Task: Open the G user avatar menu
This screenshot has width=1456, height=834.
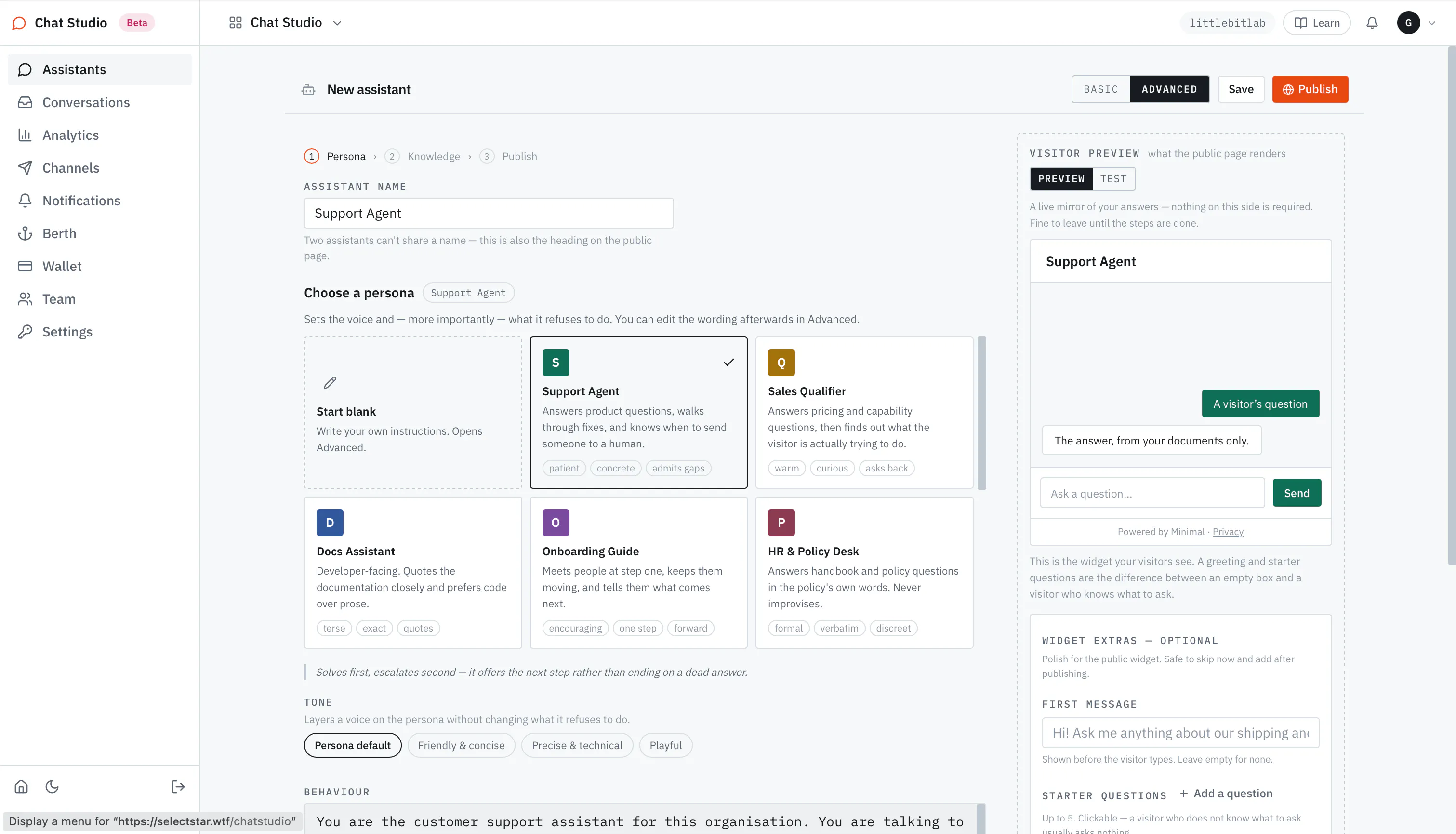Action: (x=1408, y=23)
